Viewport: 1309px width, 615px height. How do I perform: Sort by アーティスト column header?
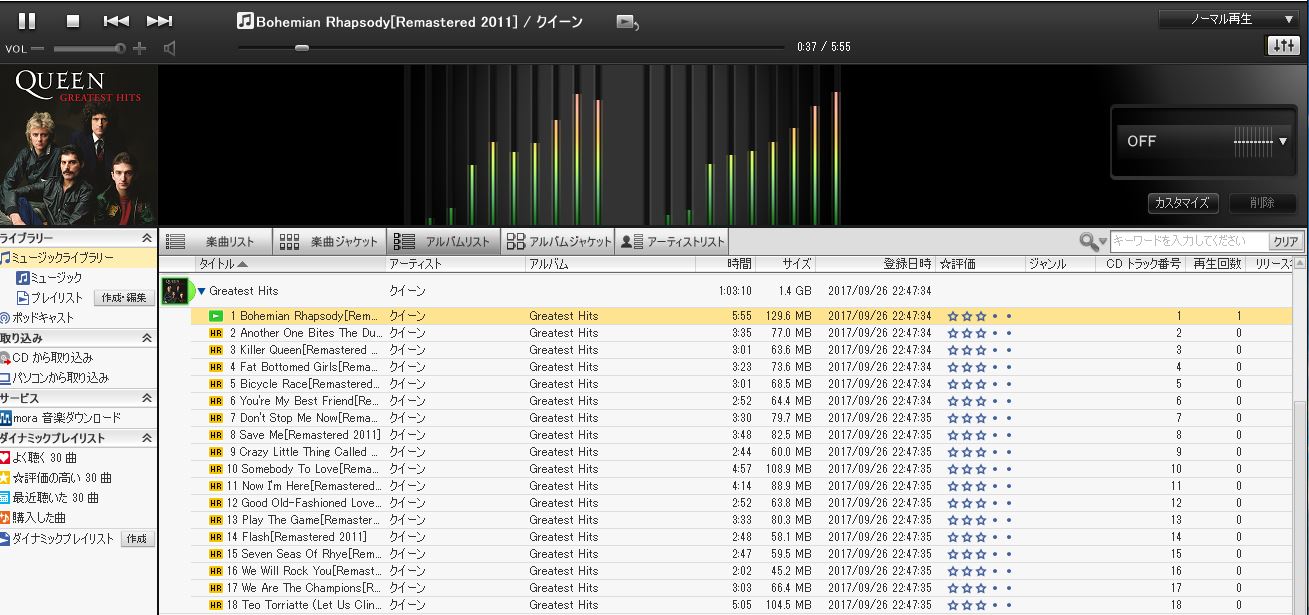click(456, 264)
